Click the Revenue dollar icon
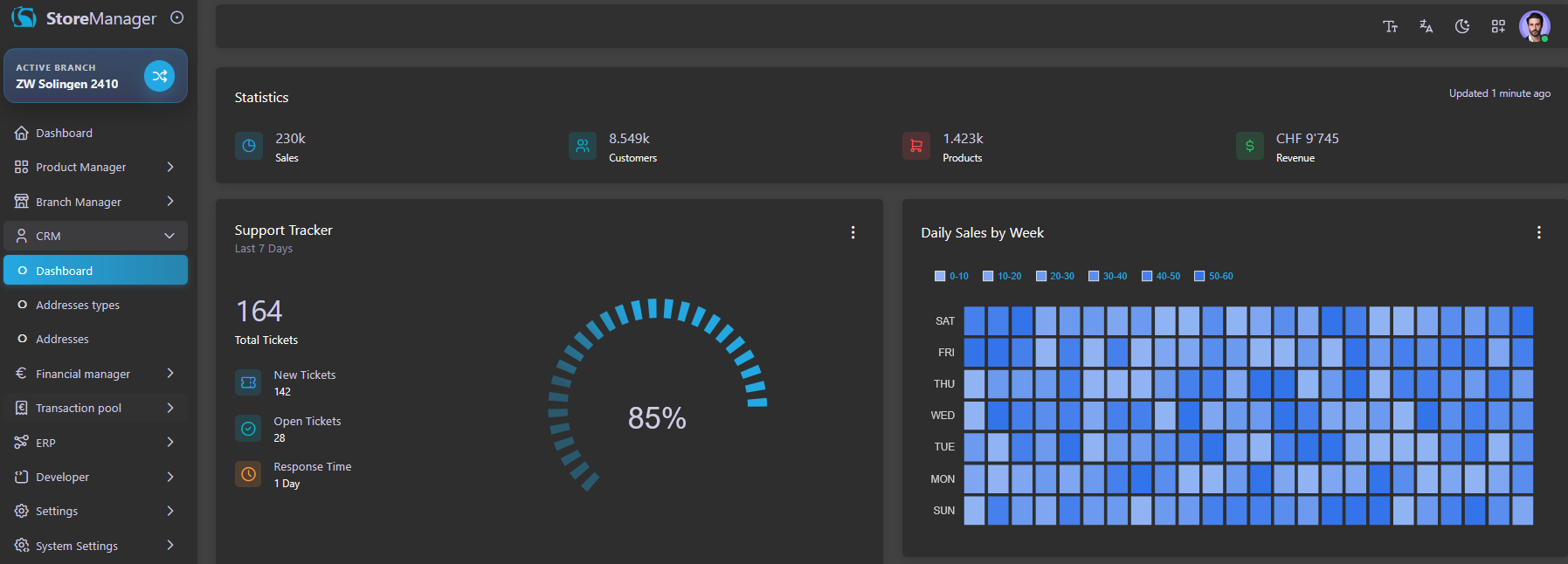Viewport: 1568px width, 564px height. (x=1250, y=146)
